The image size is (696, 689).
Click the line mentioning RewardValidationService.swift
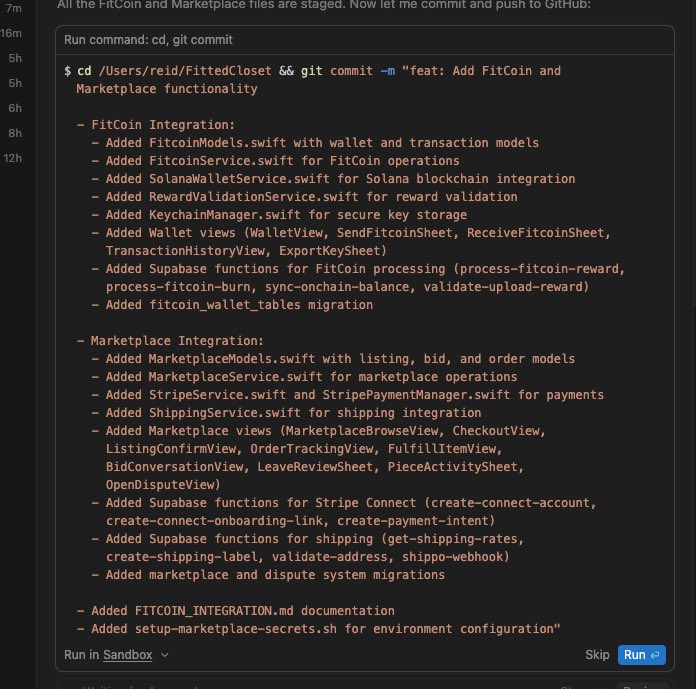pyautogui.click(x=304, y=197)
